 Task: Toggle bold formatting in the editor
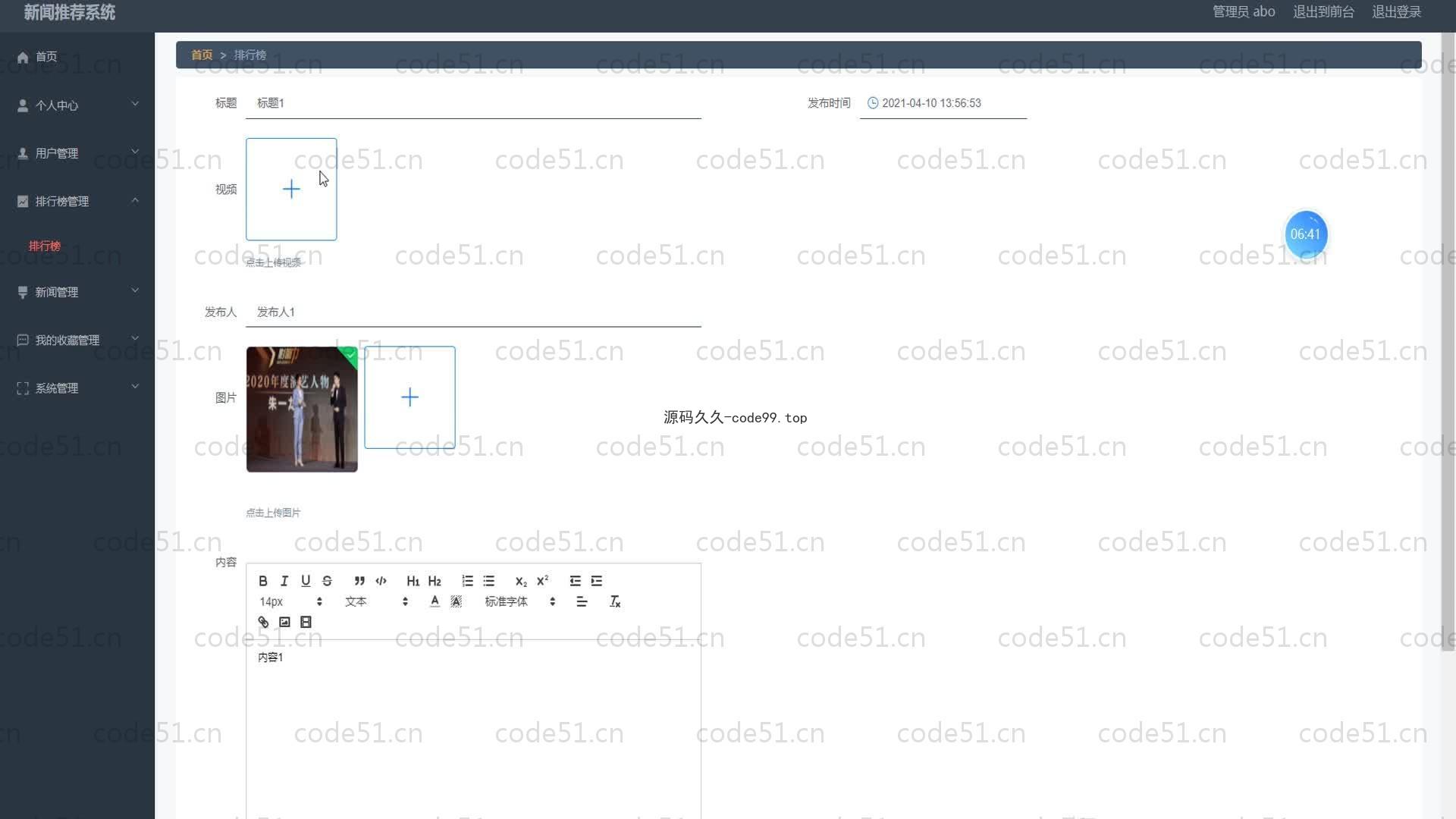coord(262,581)
